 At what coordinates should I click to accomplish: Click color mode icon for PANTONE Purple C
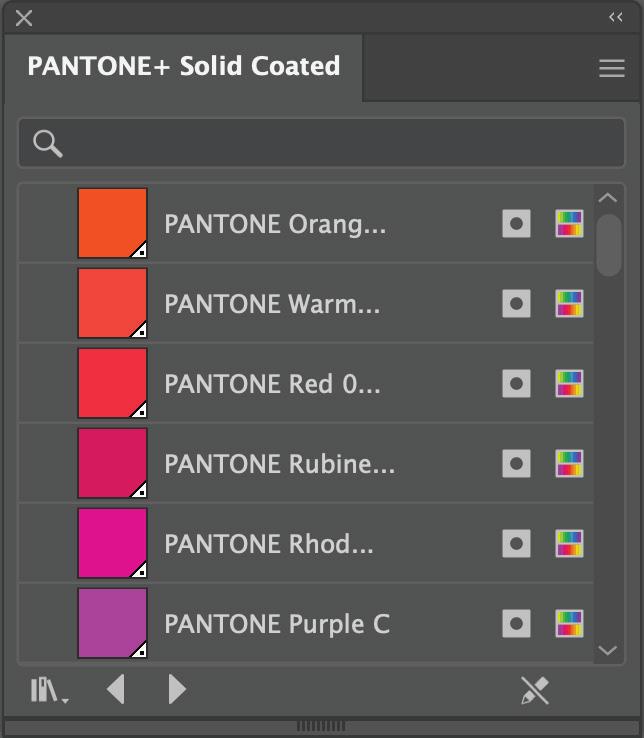point(569,623)
